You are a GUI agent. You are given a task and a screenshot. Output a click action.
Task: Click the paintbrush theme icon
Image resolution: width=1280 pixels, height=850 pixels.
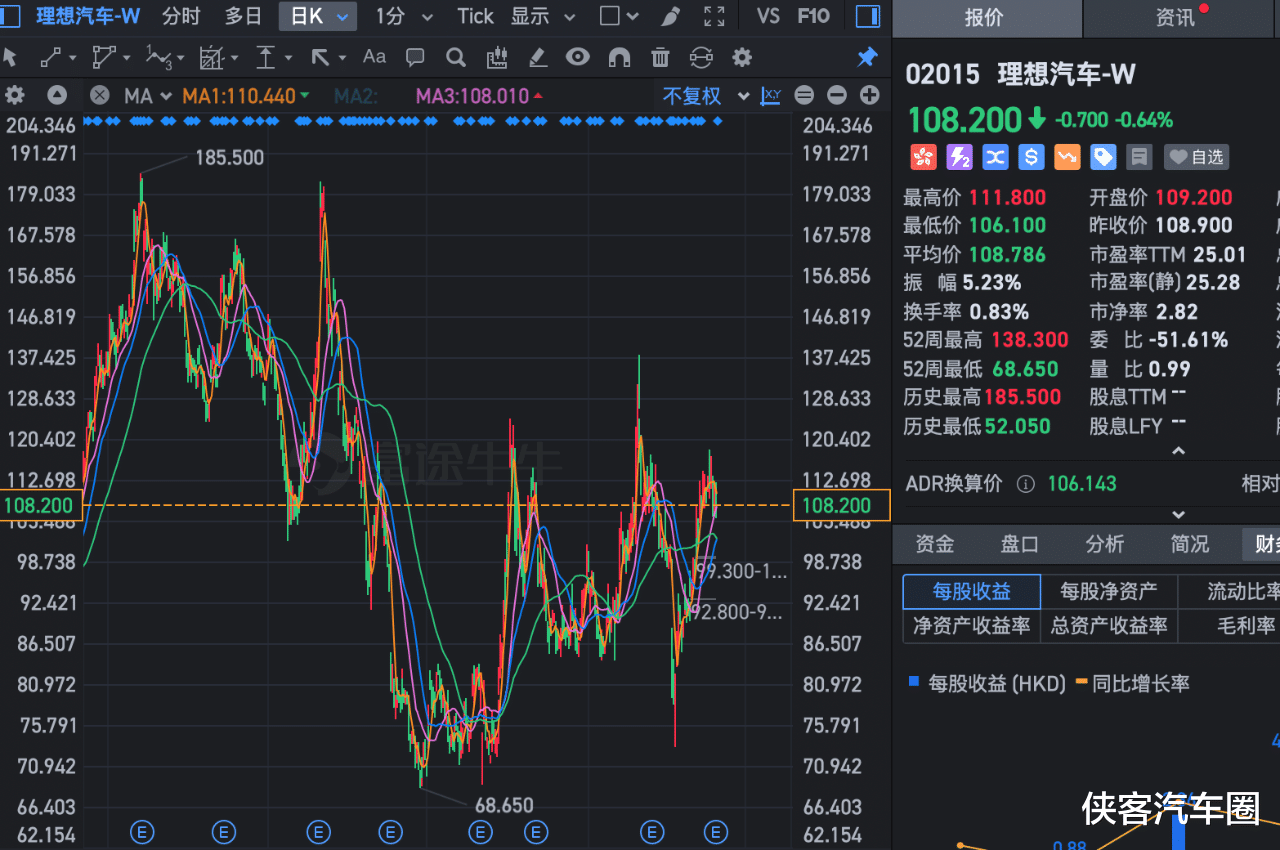(x=671, y=16)
